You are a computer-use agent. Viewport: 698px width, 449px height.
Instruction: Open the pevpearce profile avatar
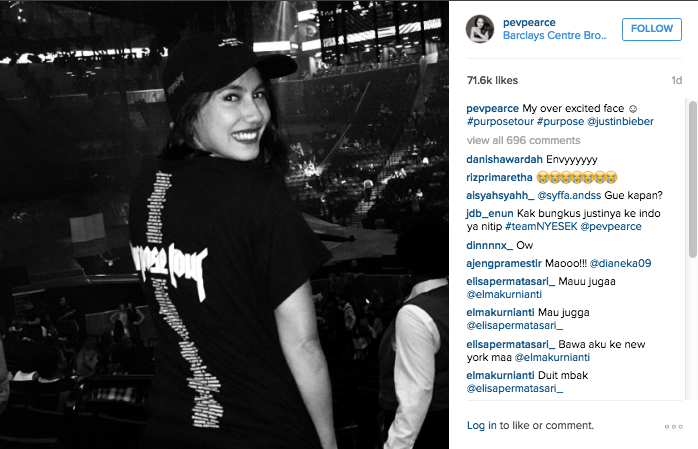tap(480, 29)
